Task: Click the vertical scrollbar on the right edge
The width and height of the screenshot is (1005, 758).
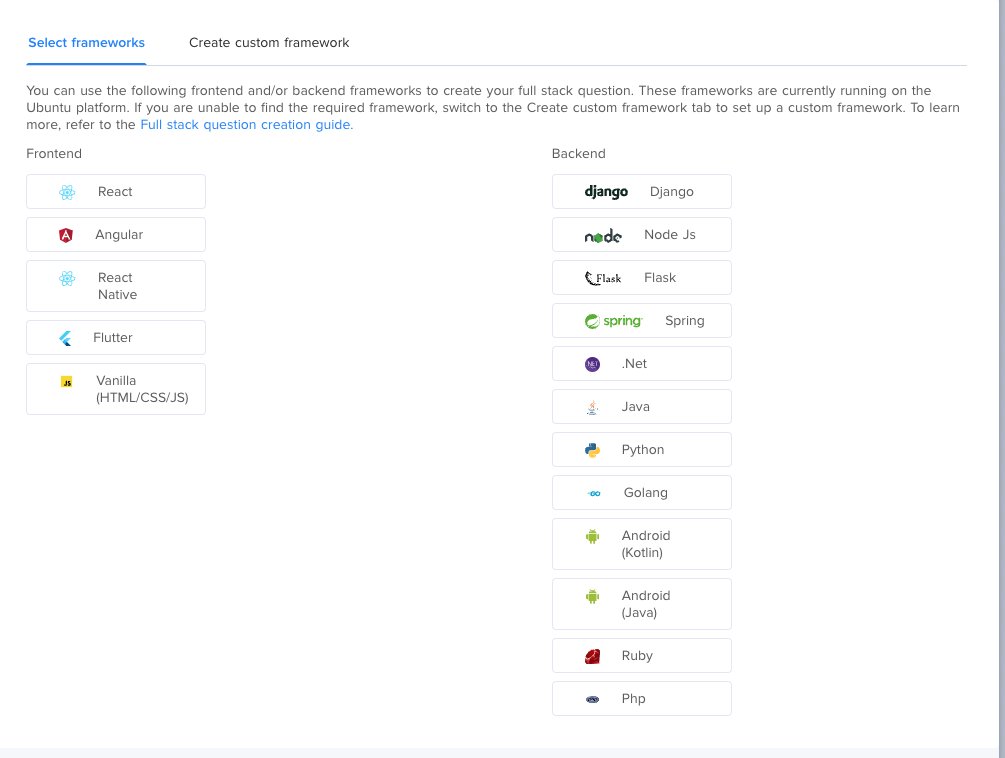Action: 1001,378
